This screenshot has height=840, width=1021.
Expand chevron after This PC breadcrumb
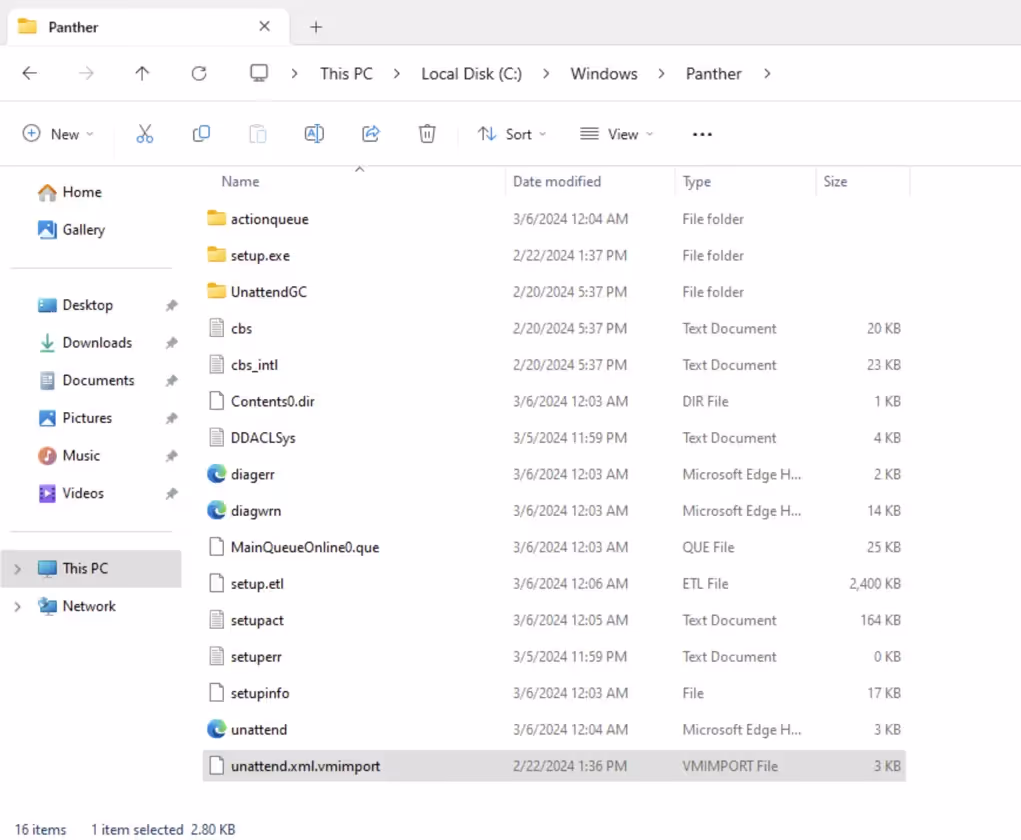[x=397, y=74]
